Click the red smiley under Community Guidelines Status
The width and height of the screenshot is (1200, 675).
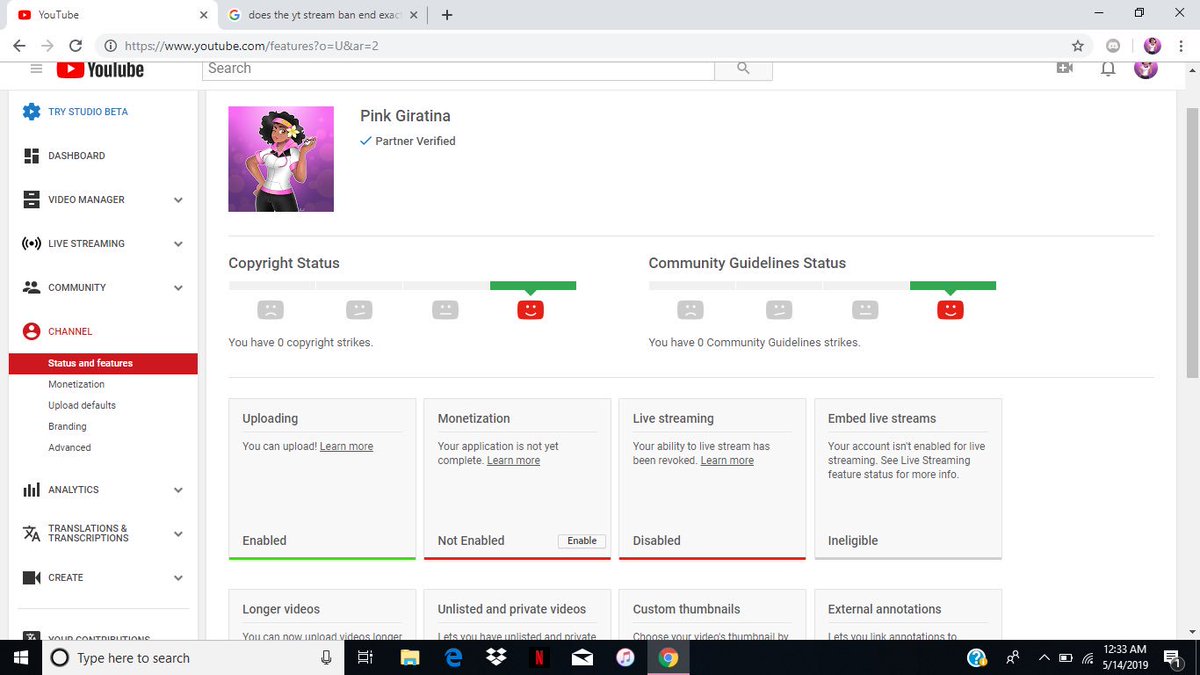[950, 310]
